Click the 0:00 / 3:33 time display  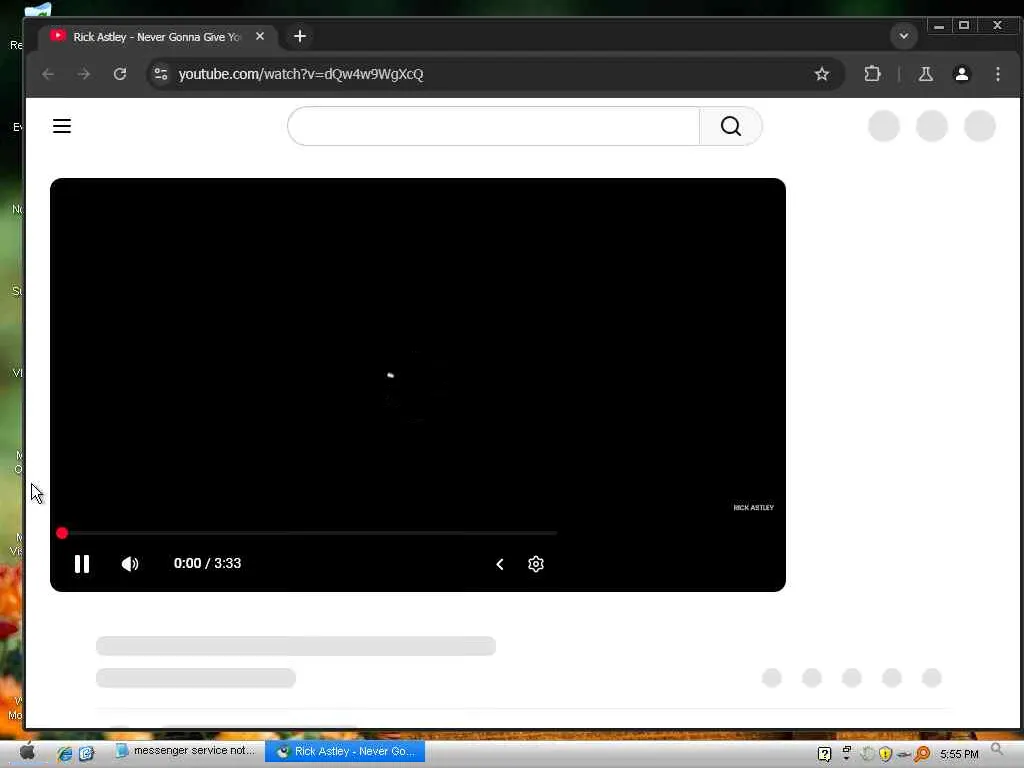207,564
